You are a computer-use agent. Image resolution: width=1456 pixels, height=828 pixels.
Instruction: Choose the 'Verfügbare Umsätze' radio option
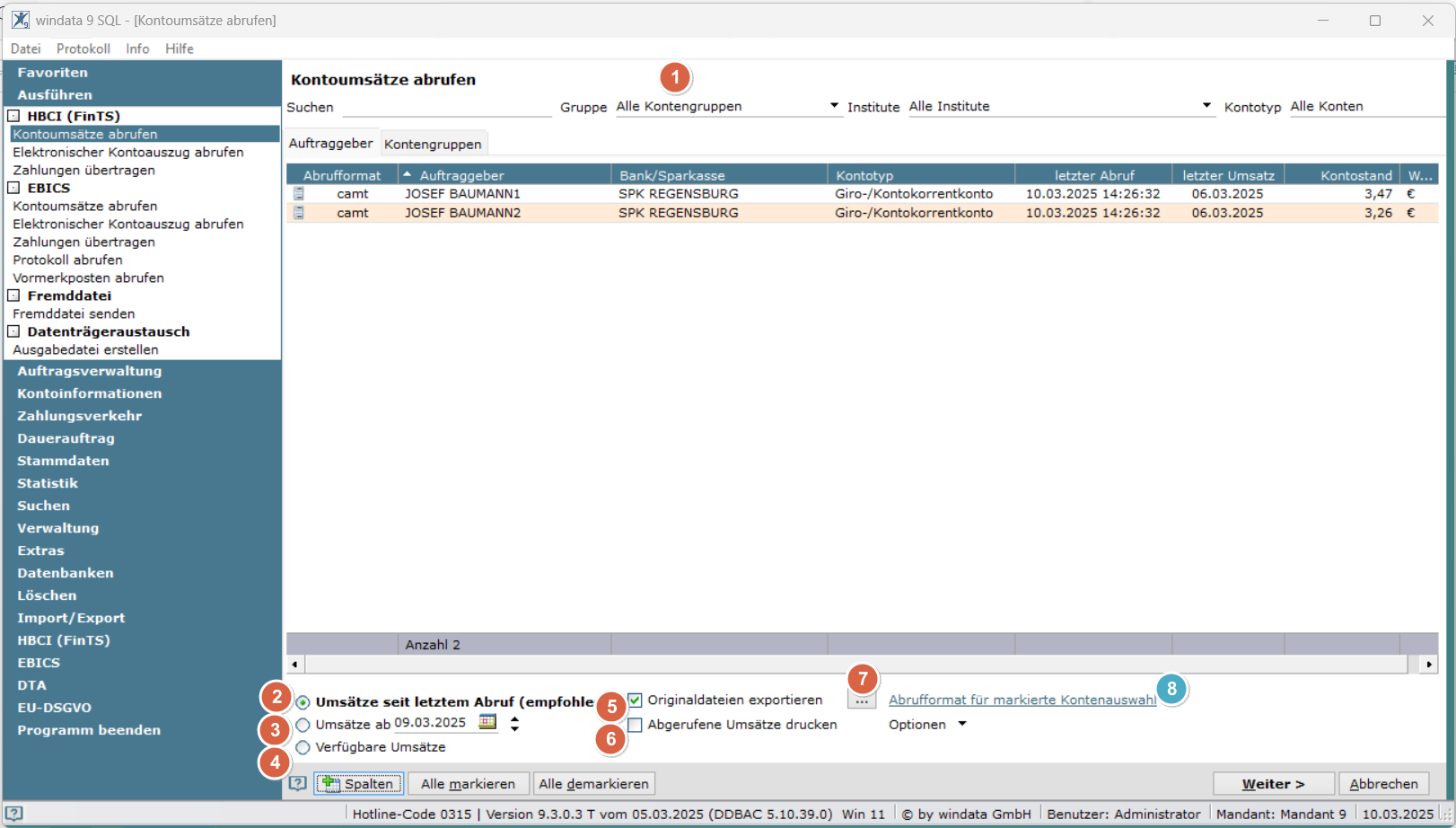click(303, 747)
